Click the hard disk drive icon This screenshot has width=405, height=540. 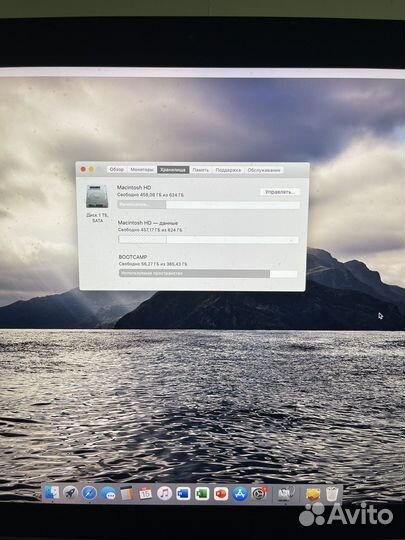coord(97,196)
